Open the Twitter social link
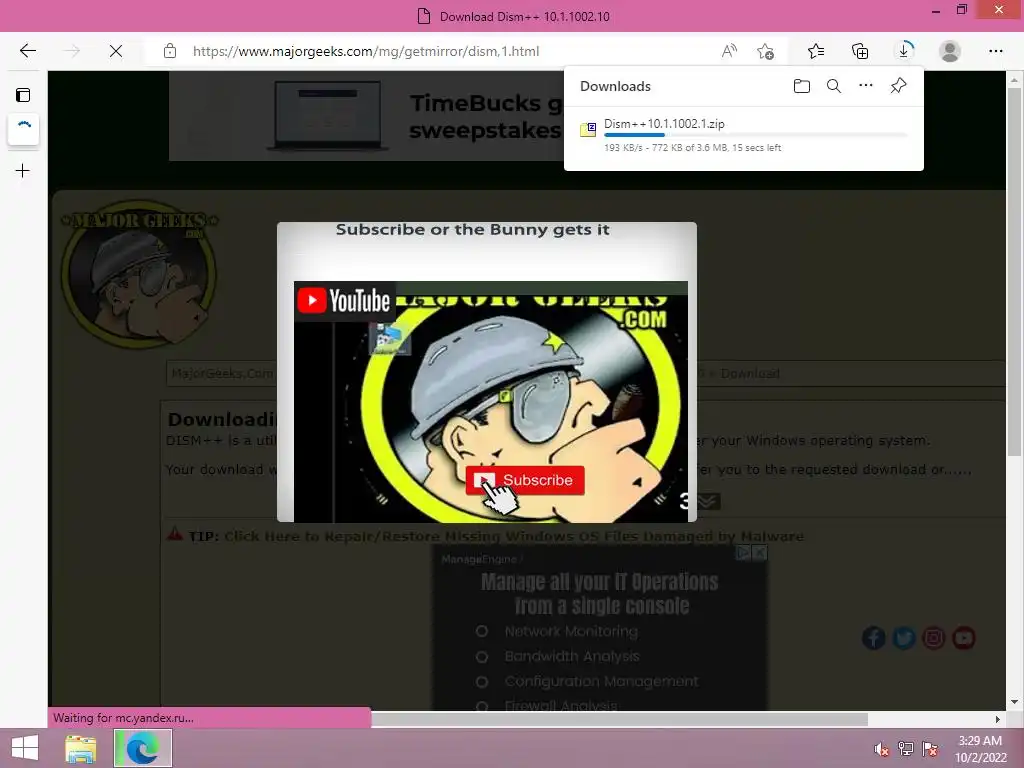Viewport: 1024px width, 768px height. click(x=904, y=637)
